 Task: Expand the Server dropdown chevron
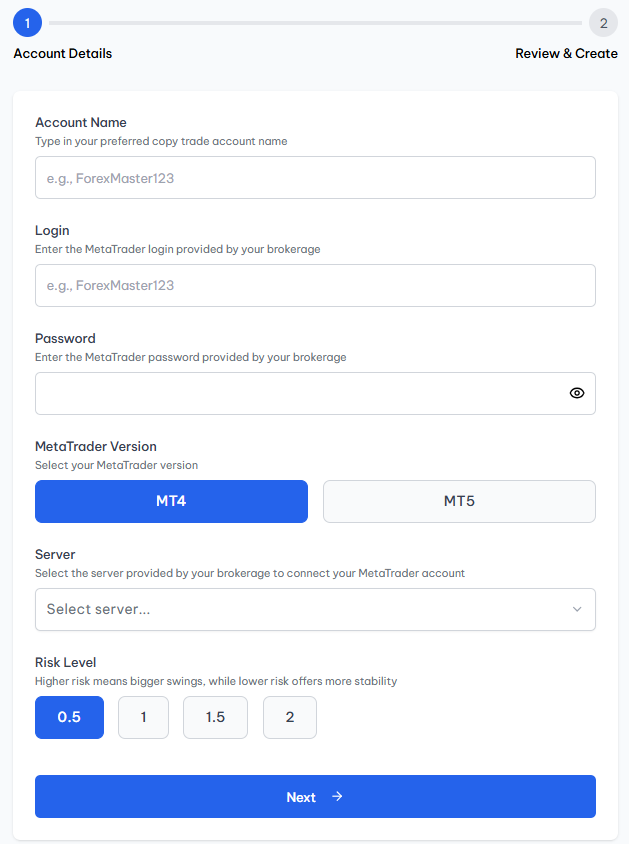tap(576, 609)
